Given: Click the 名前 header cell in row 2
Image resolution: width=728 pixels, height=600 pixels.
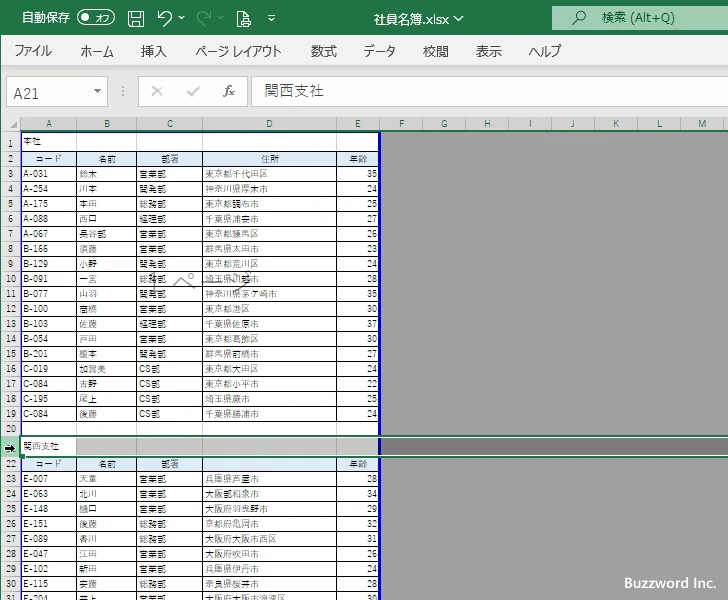Looking at the screenshot, I should pyautogui.click(x=107, y=159).
